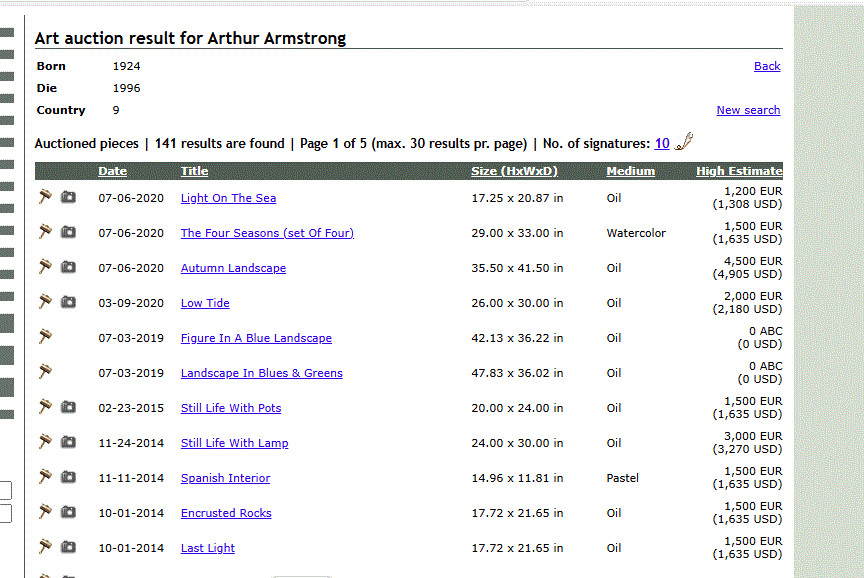Viewport: 864px width, 578px height.
Task: Click the Watercolor medium cell
Action: tap(636, 233)
